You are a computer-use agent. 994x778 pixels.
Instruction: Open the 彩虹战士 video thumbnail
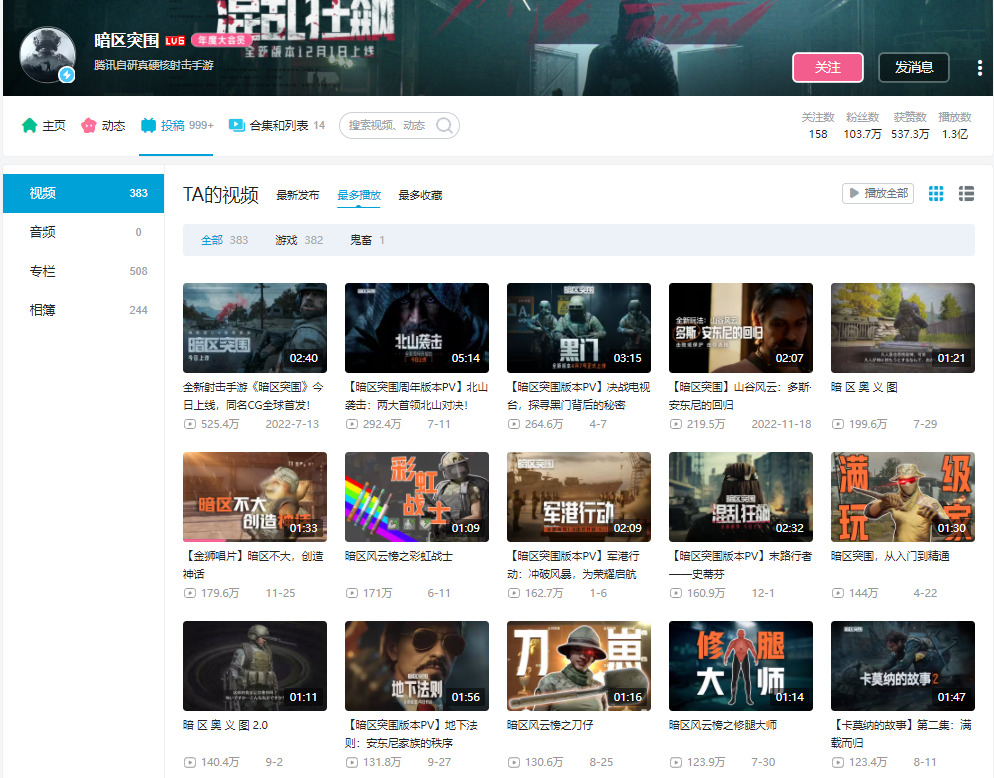416,496
